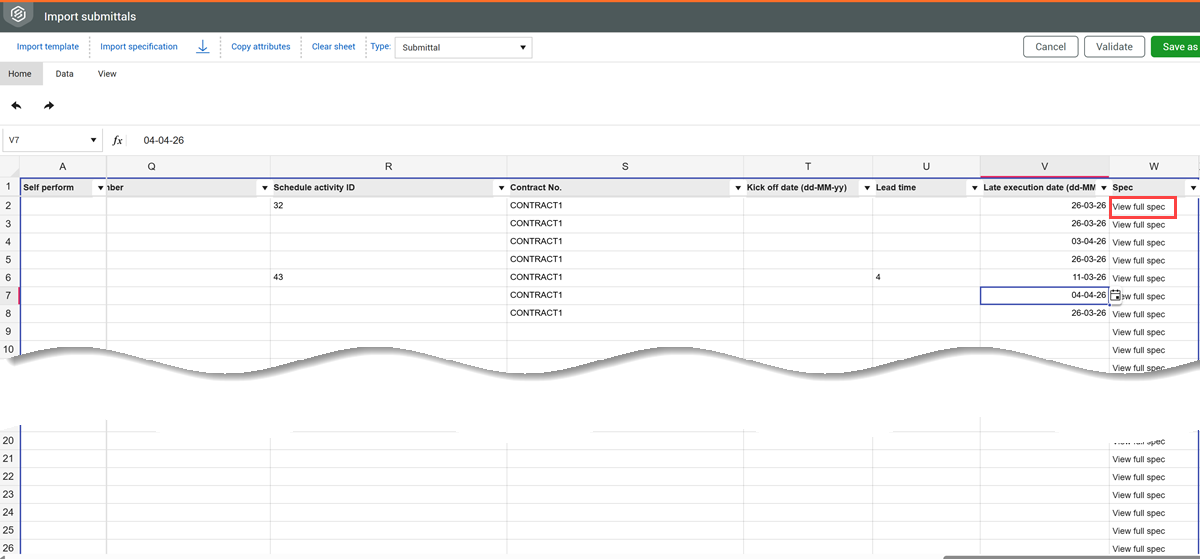This screenshot has width=1200, height=559.
Task: Open the Contract No. column filter arrow
Action: [736, 188]
